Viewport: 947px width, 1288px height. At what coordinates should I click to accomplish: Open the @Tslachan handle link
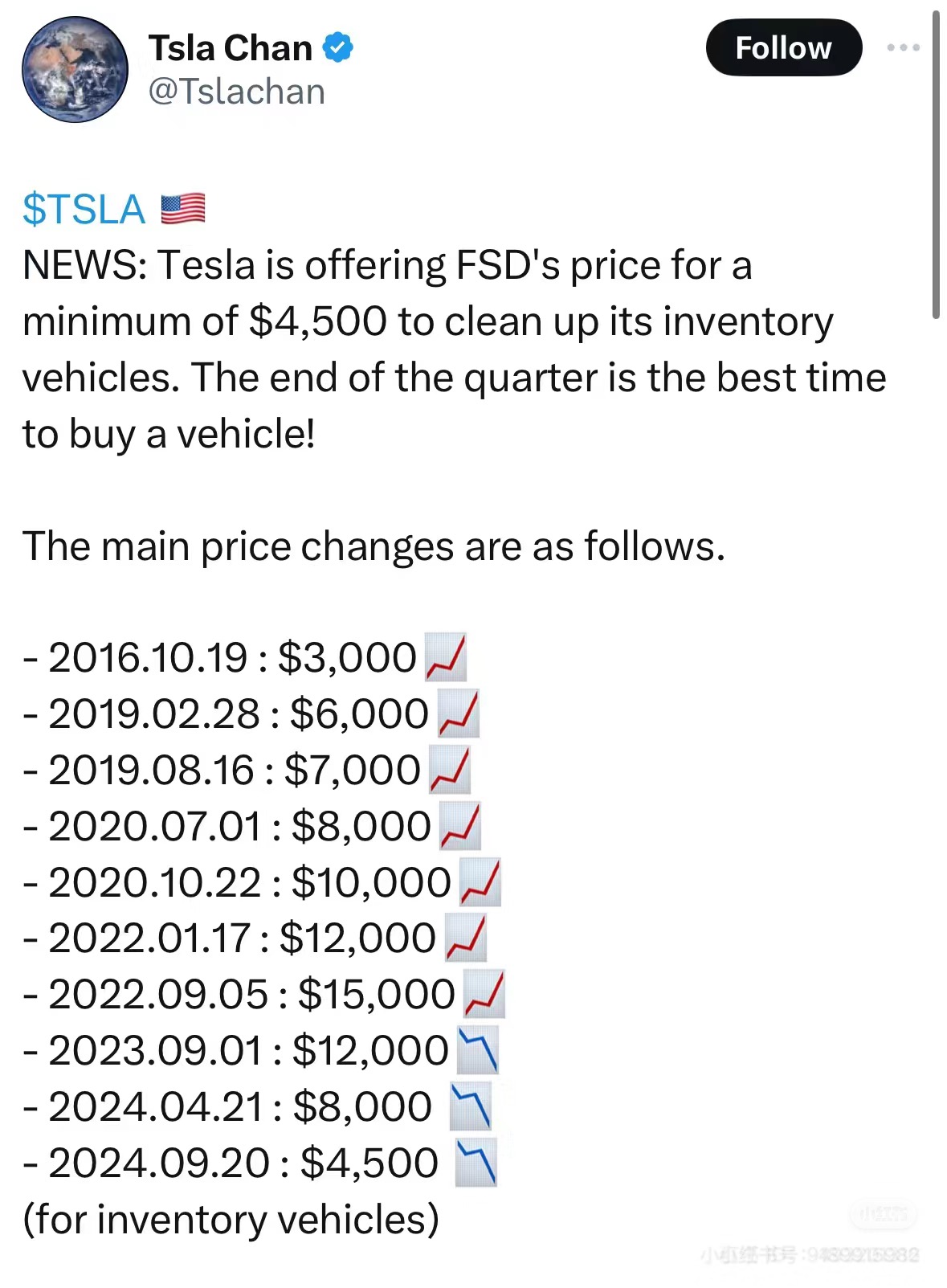pos(237,92)
